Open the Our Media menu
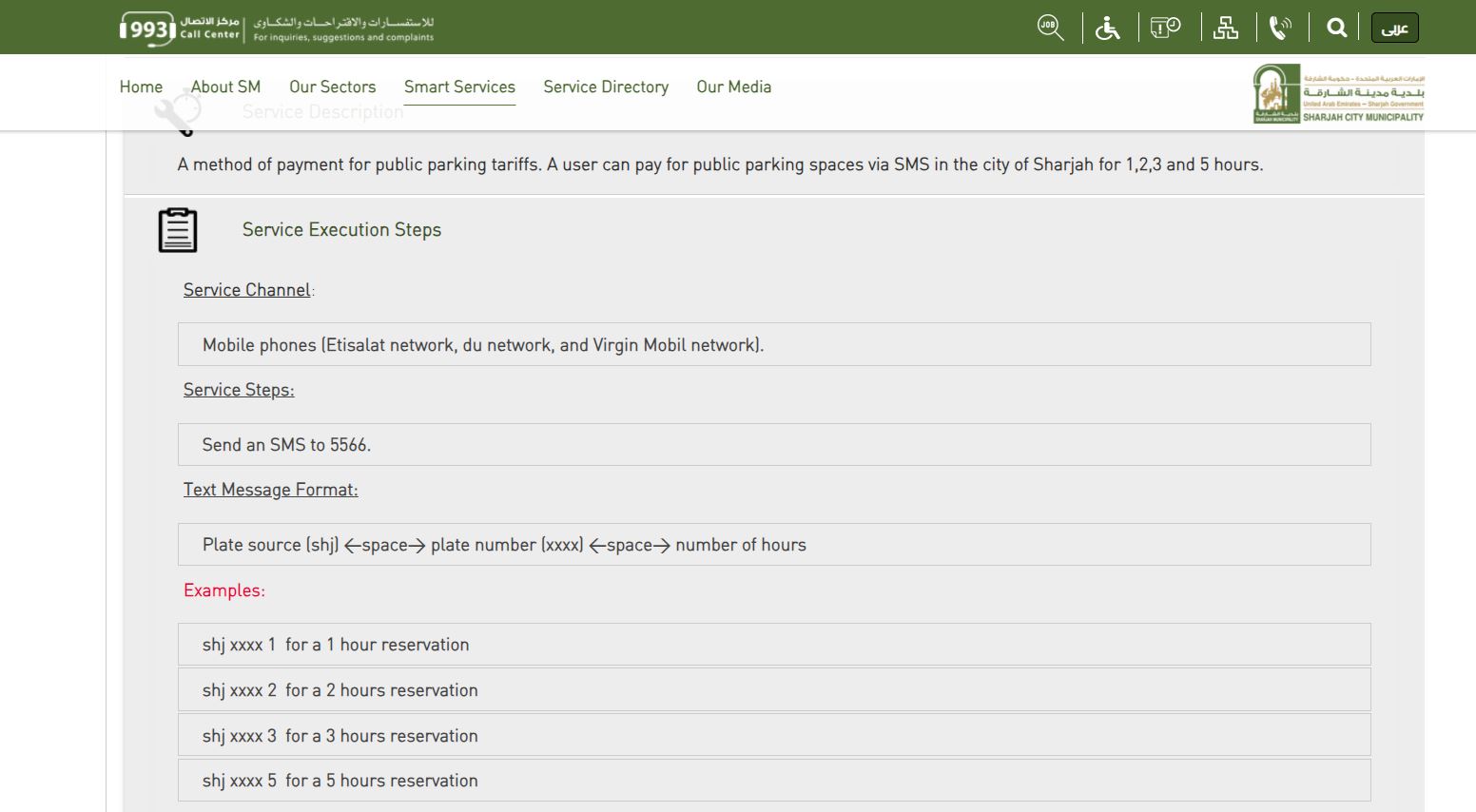 733,87
